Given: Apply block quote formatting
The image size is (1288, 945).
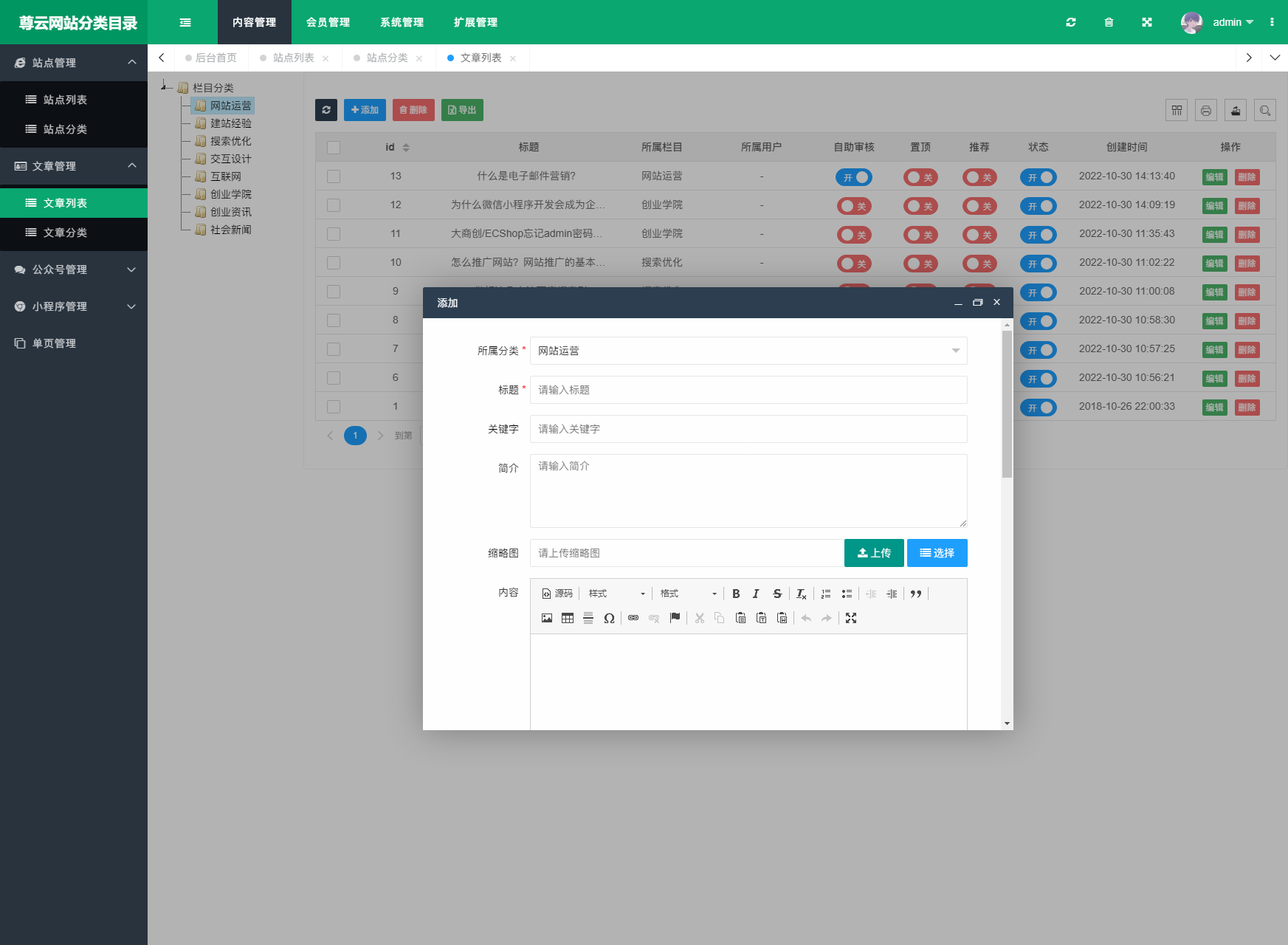Looking at the screenshot, I should click(916, 594).
